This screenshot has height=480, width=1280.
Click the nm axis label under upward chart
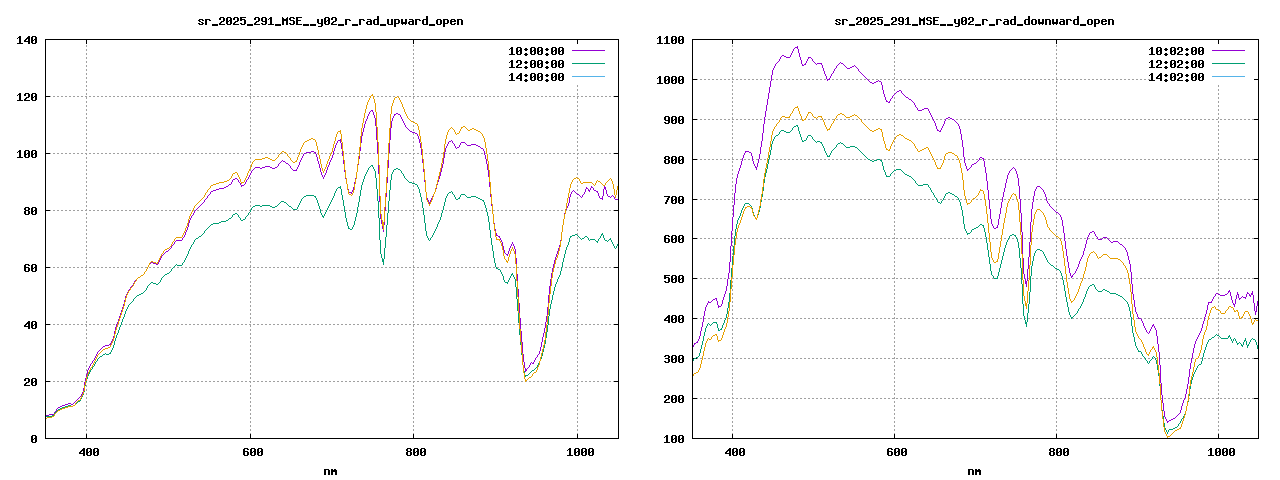(x=331, y=470)
